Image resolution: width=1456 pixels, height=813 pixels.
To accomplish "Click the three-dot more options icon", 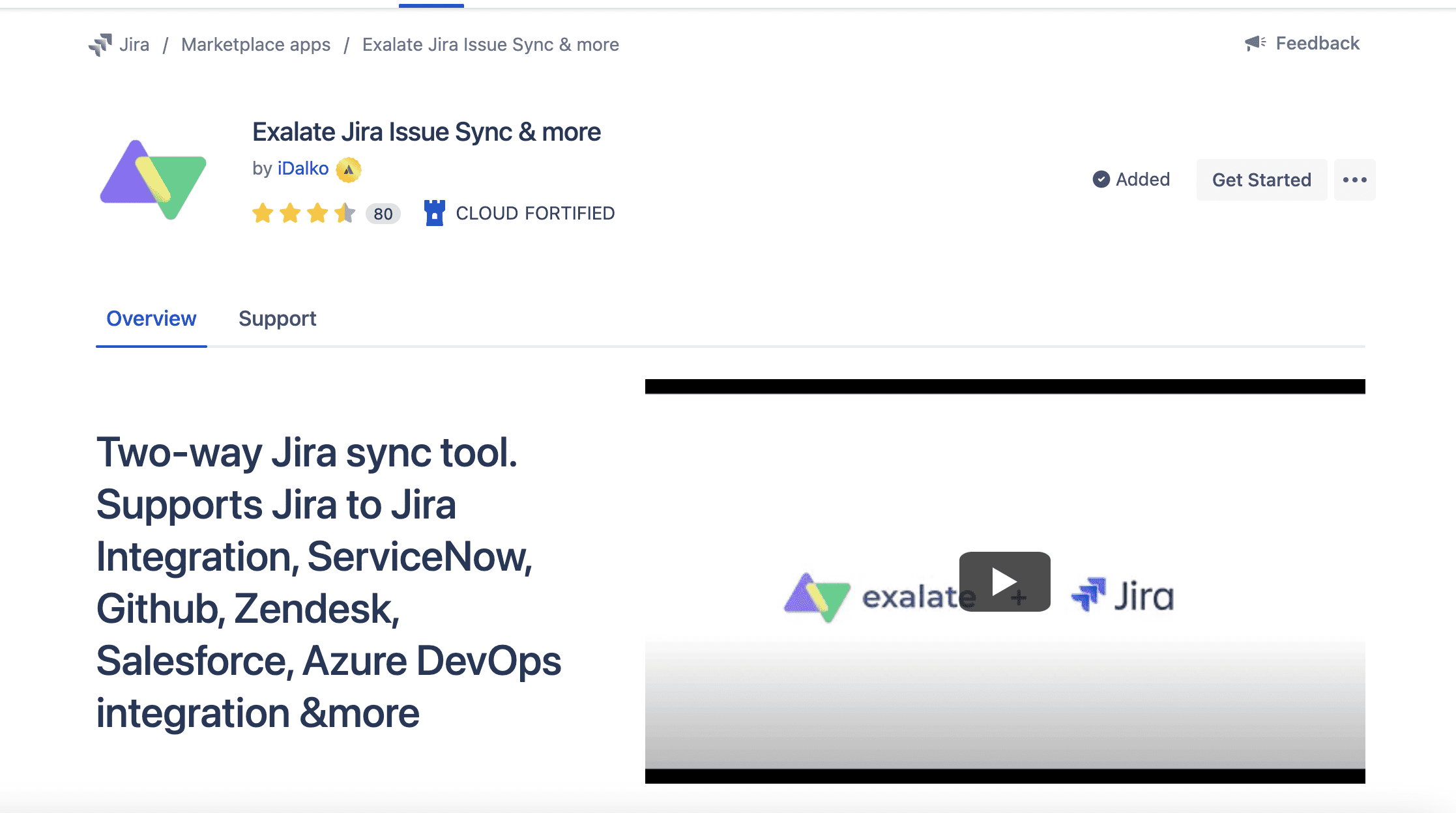I will pyautogui.click(x=1355, y=180).
